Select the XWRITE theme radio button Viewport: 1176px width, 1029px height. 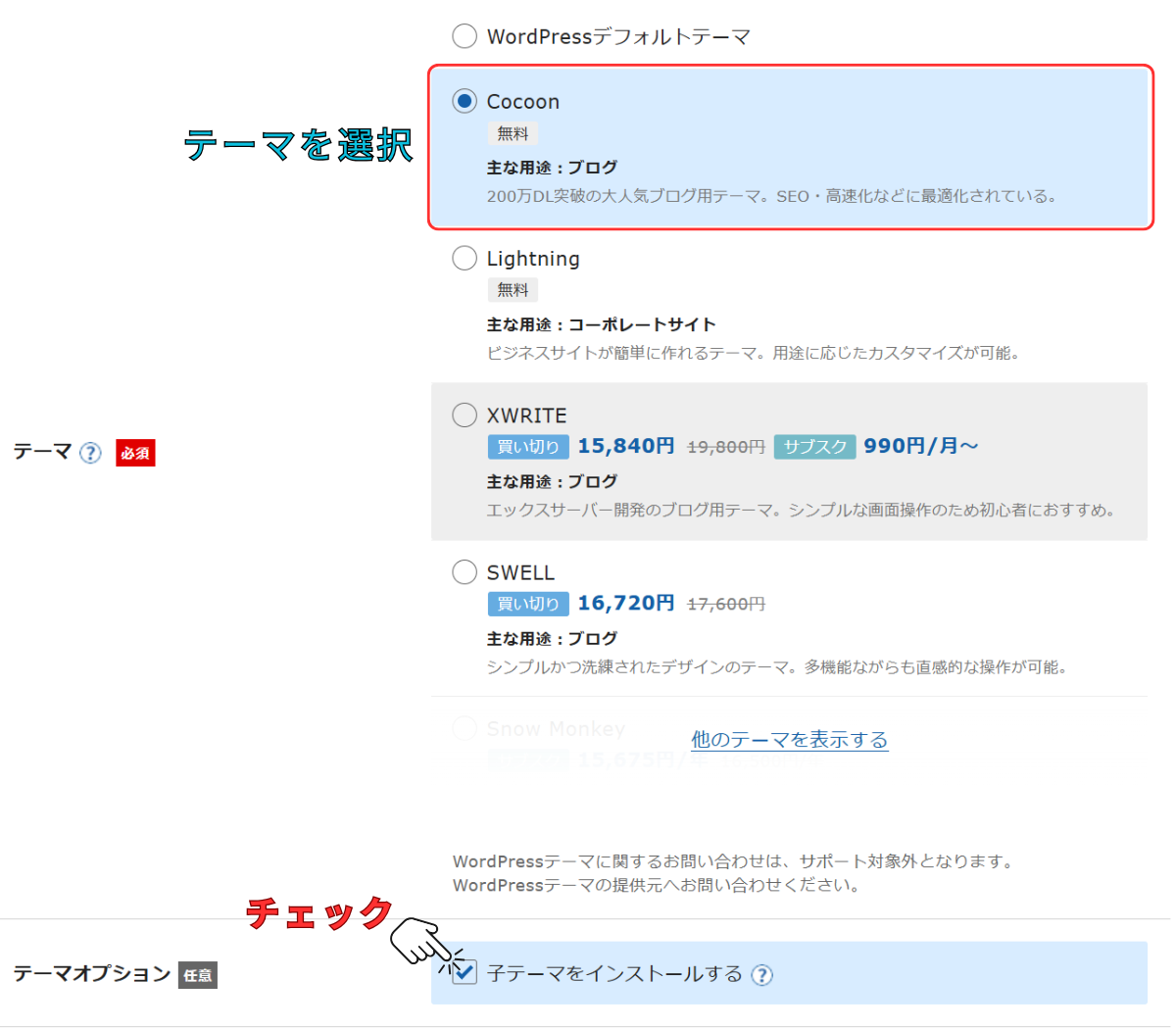(x=465, y=415)
